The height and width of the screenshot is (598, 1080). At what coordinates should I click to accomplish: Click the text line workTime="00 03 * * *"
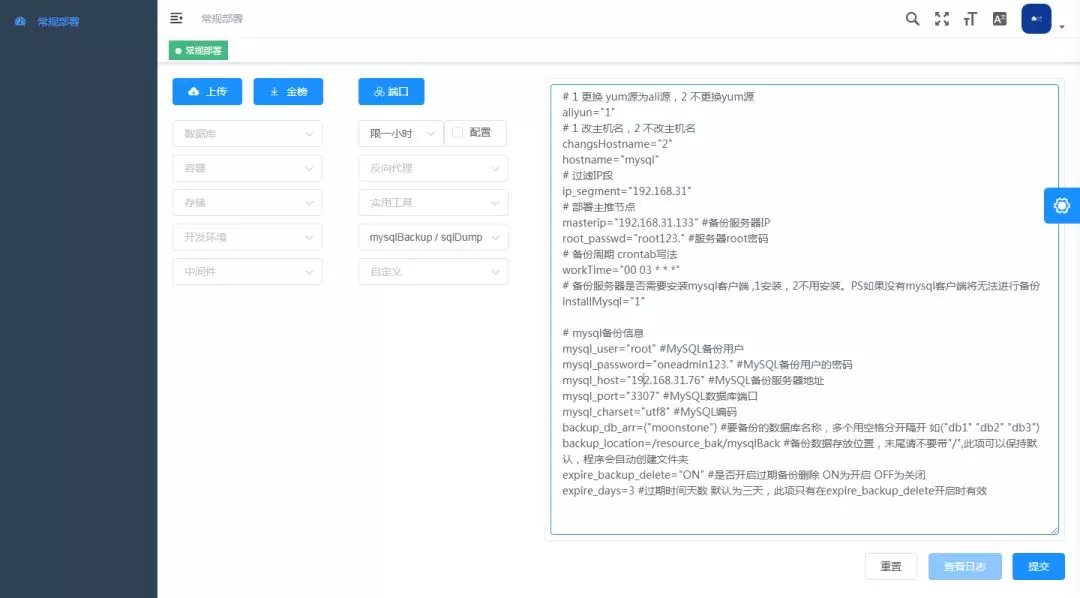point(621,270)
